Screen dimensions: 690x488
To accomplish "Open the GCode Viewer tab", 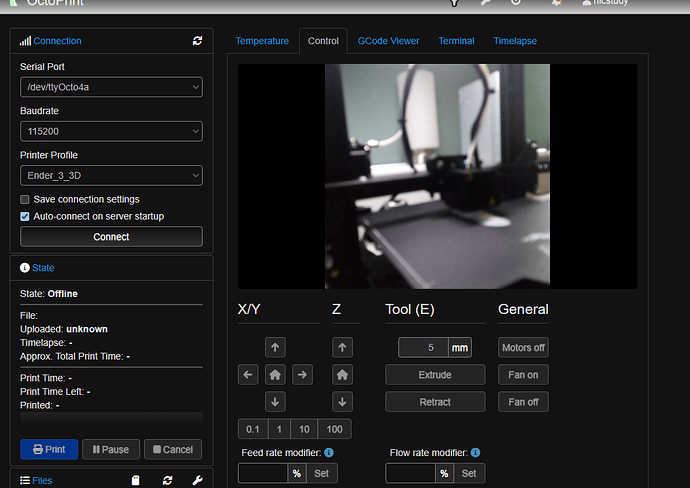I will click(x=388, y=41).
